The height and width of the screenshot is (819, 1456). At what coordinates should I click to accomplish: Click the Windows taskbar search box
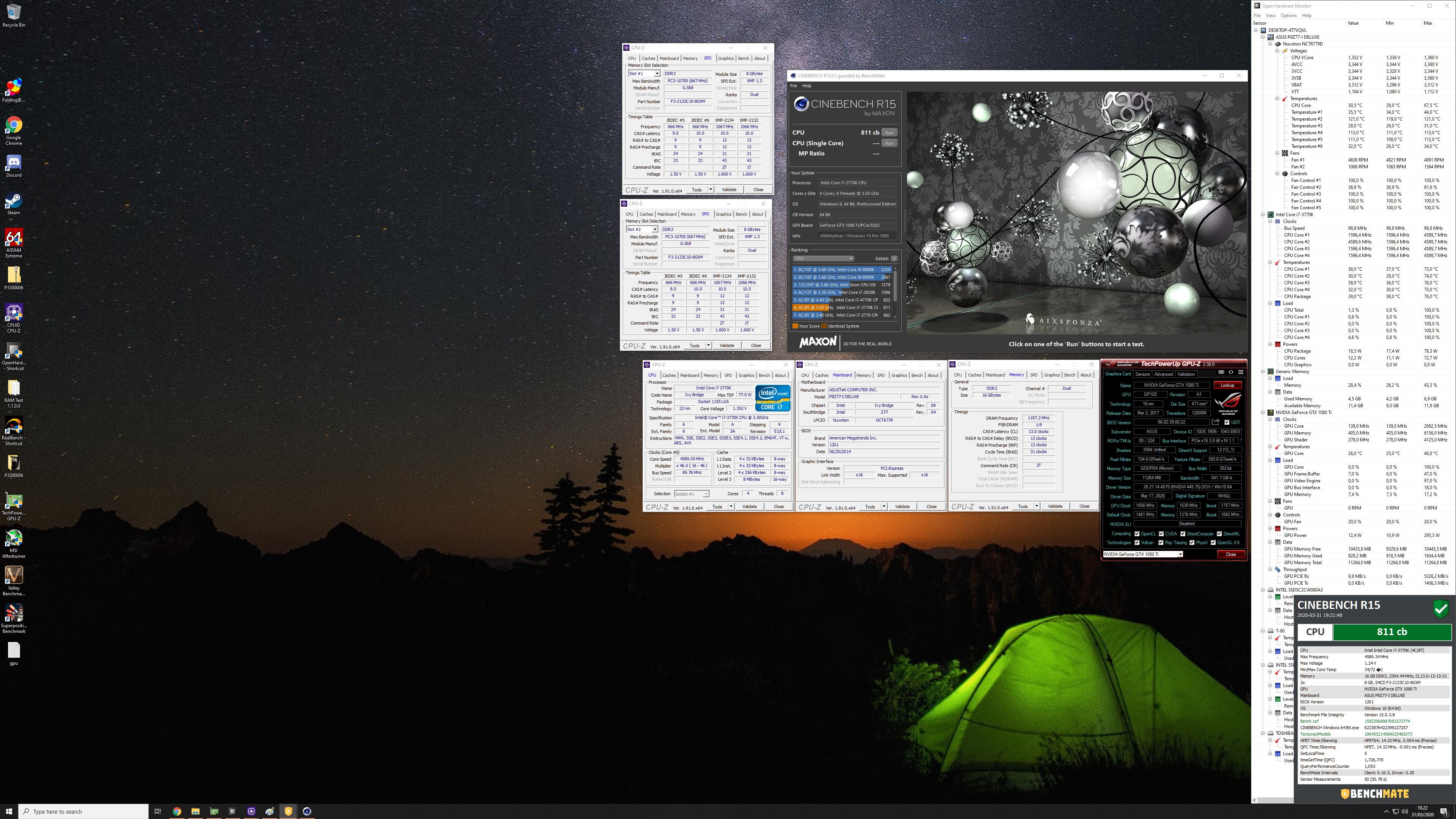pyautogui.click(x=84, y=811)
